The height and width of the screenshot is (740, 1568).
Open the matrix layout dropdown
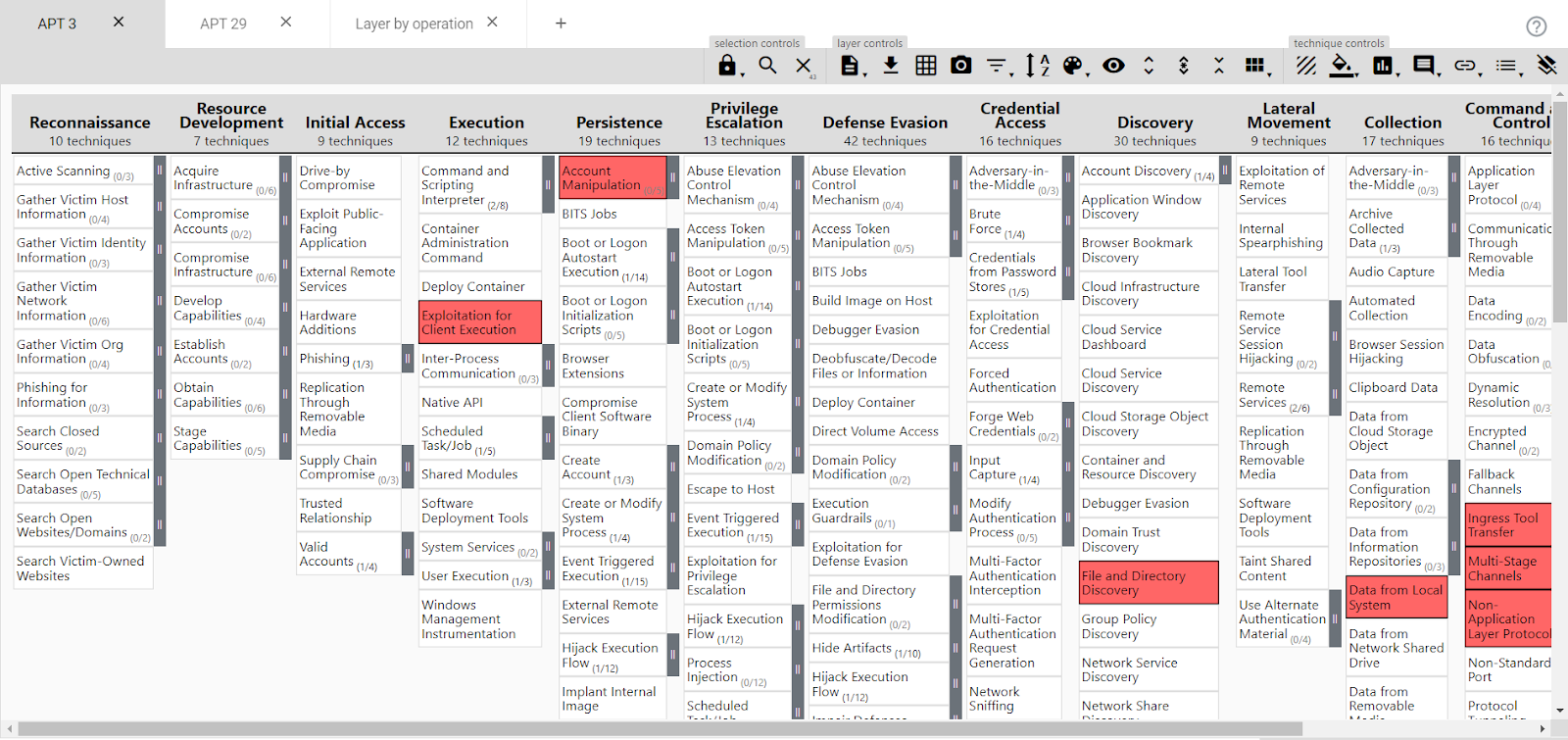point(1255,66)
